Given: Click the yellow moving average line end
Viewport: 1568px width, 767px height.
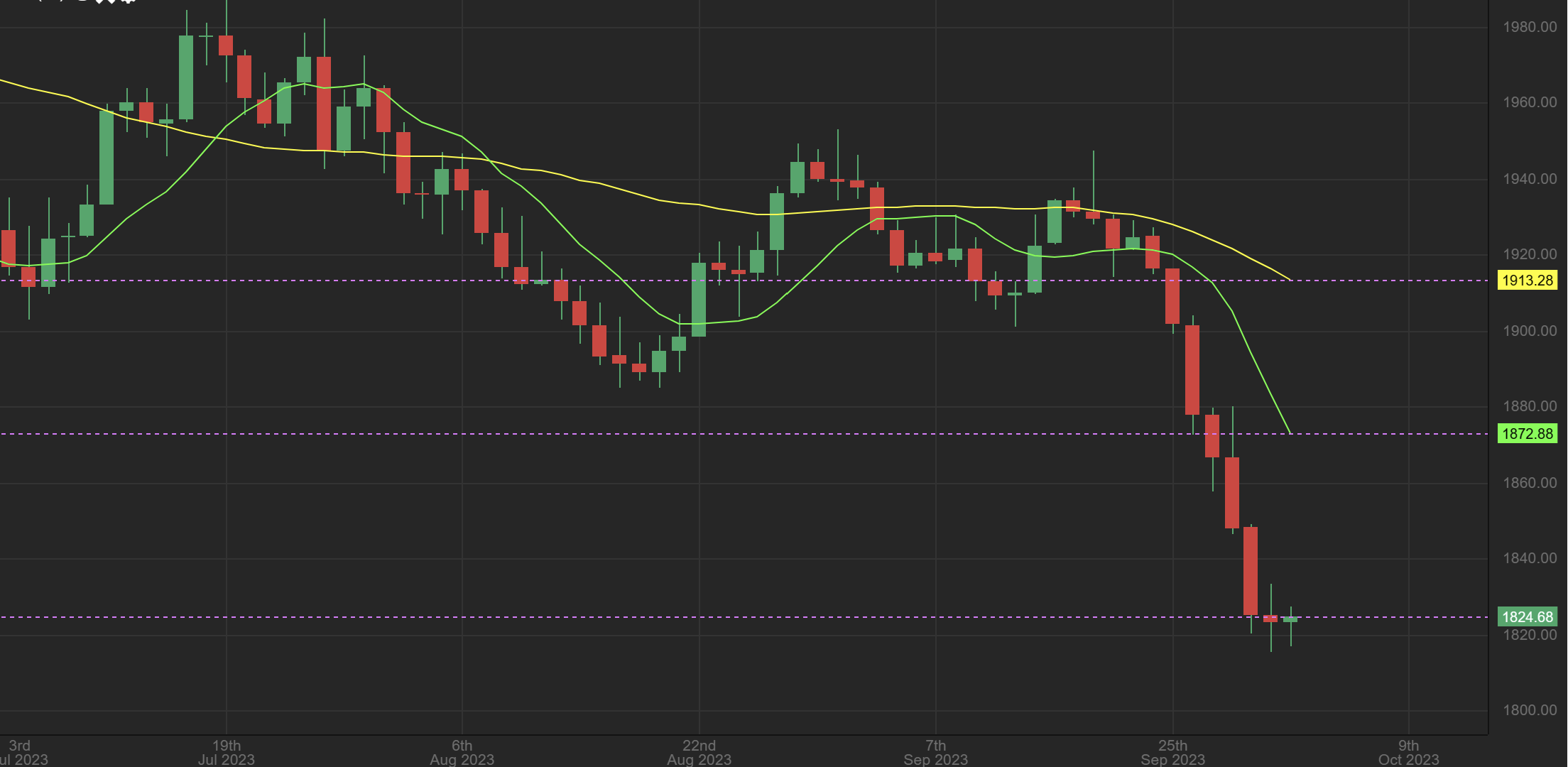Looking at the screenshot, I should [x=1289, y=278].
